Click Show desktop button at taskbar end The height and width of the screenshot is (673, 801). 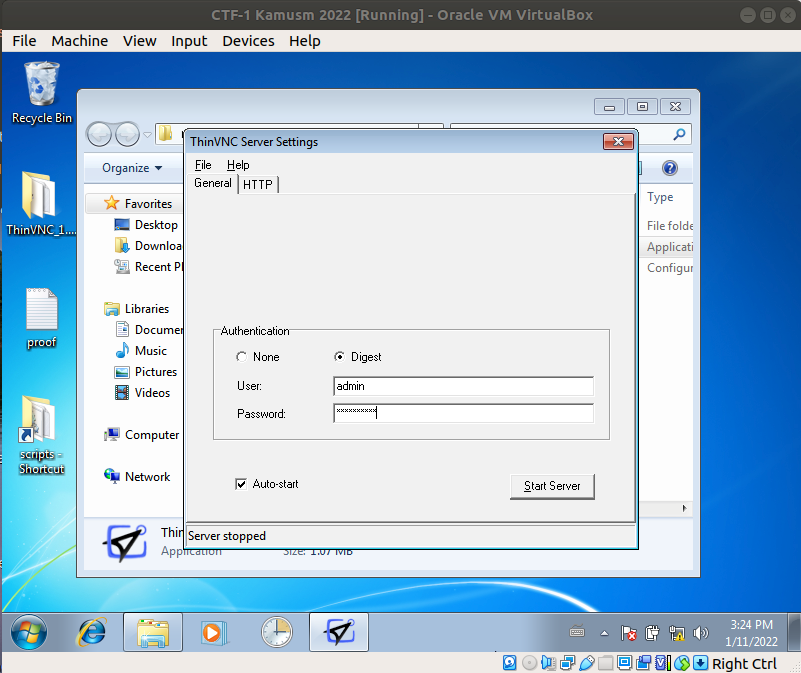(794, 633)
